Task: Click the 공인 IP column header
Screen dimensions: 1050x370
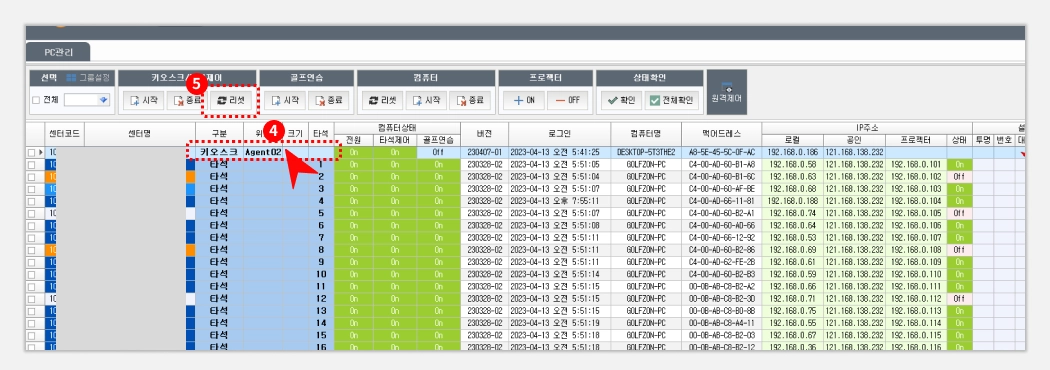Action: pyautogui.click(x=854, y=140)
